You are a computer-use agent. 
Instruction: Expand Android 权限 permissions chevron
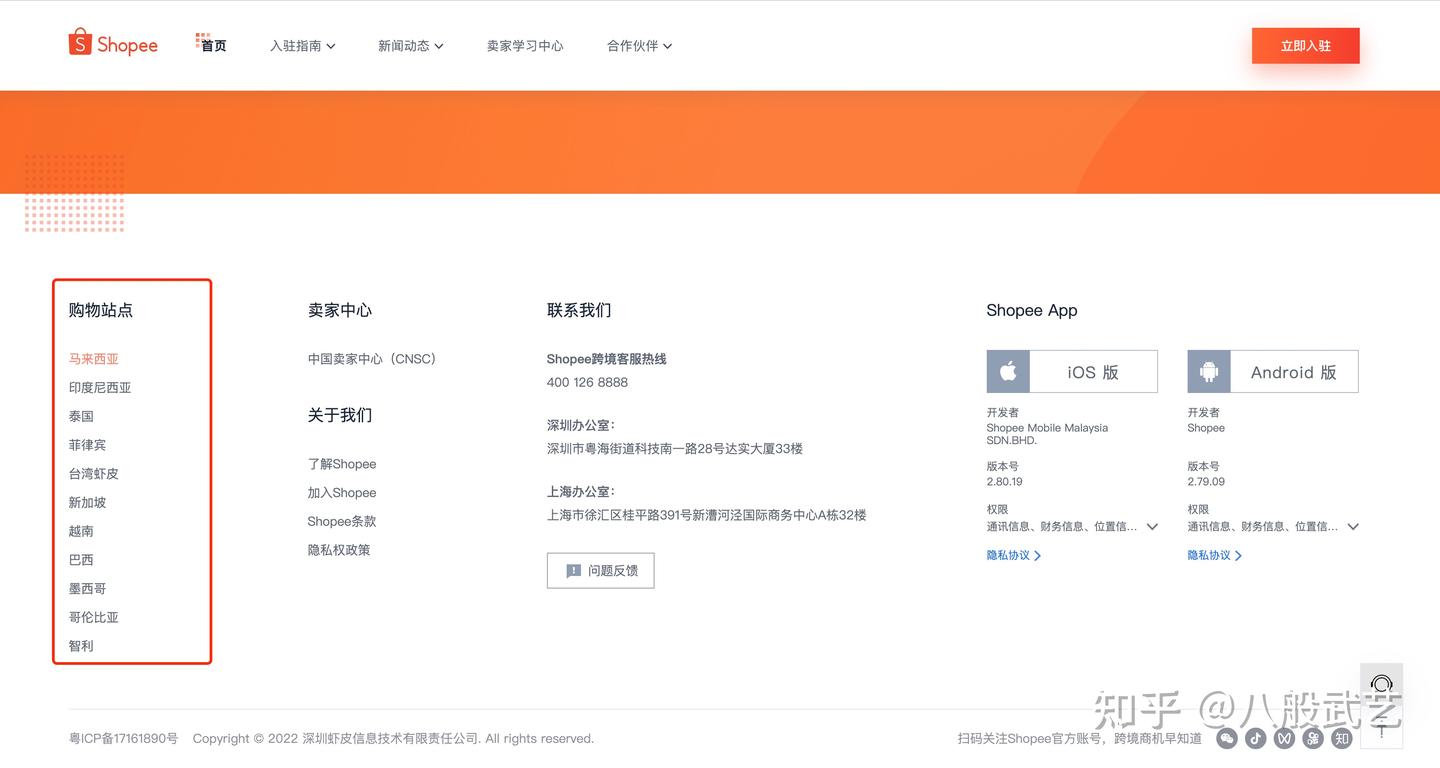(x=1353, y=527)
